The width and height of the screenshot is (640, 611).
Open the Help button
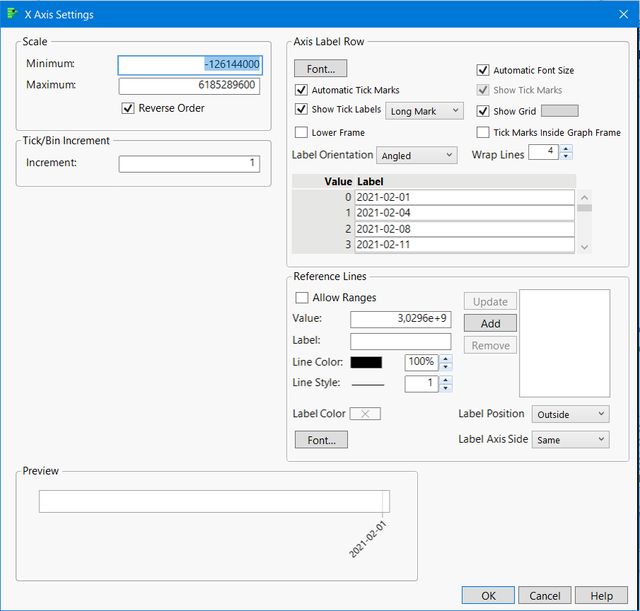[x=601, y=595]
